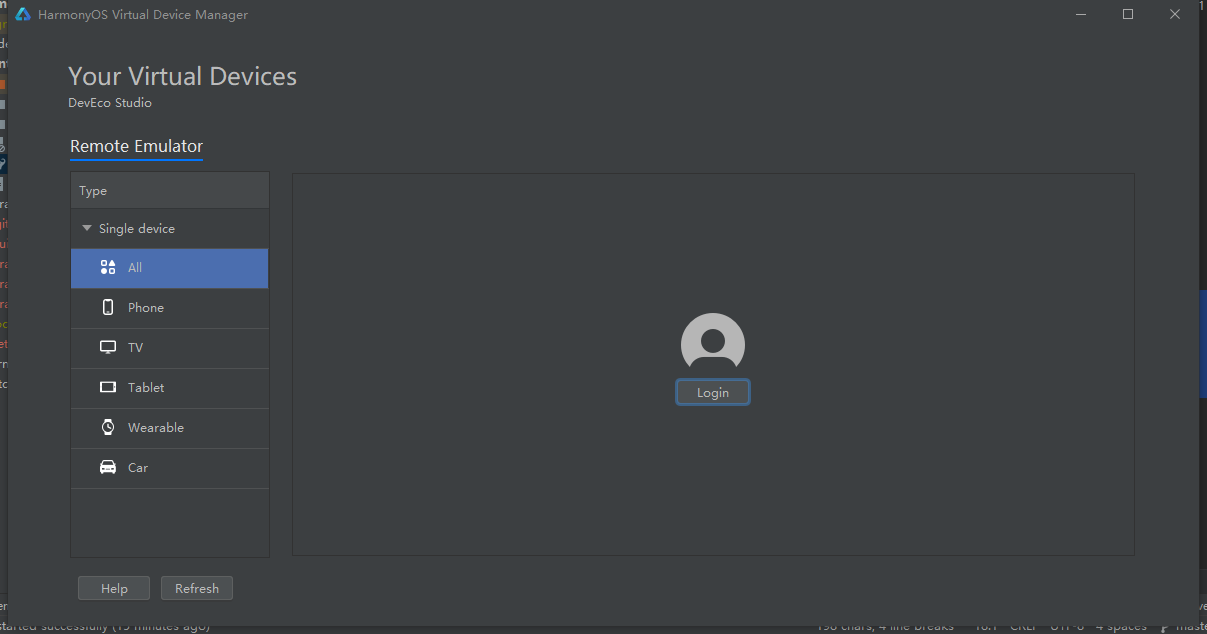This screenshot has height=634, width=1207.
Task: Select the Wearable category entry
Action: [170, 428]
